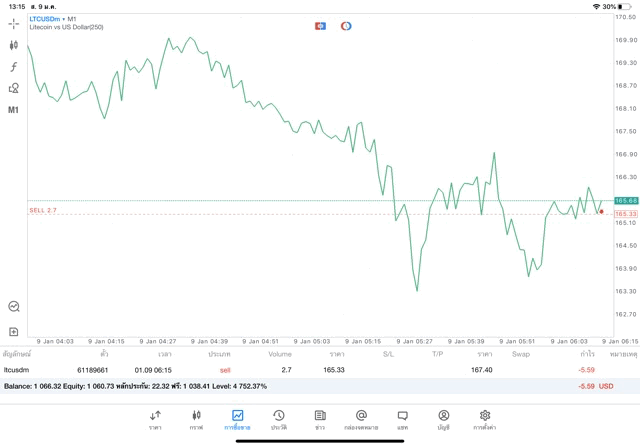The height and width of the screenshot is (447, 640).
Task: Tap the SELL 2.7 order line
Action: coord(44,211)
